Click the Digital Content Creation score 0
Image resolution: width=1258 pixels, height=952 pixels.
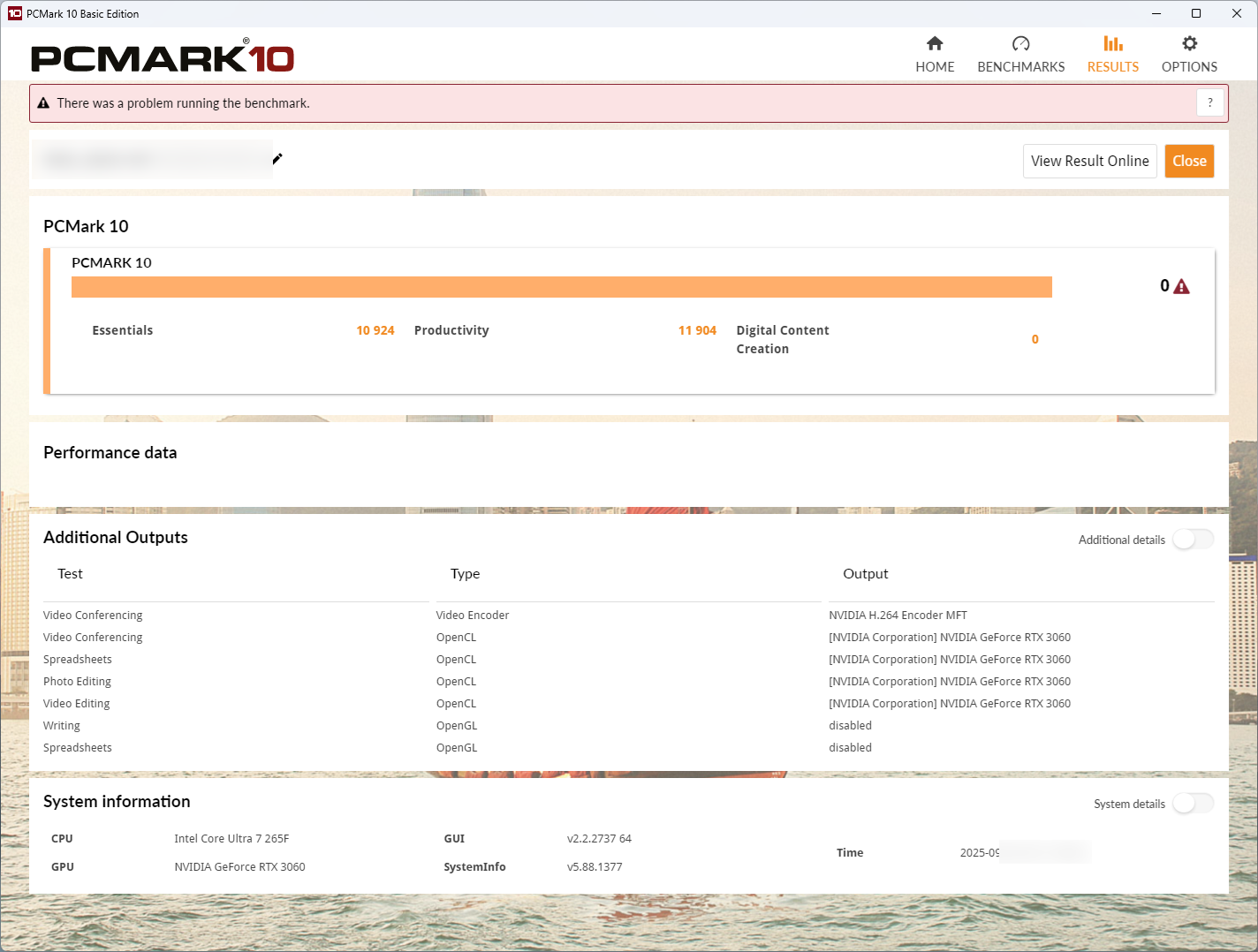pos(1035,339)
